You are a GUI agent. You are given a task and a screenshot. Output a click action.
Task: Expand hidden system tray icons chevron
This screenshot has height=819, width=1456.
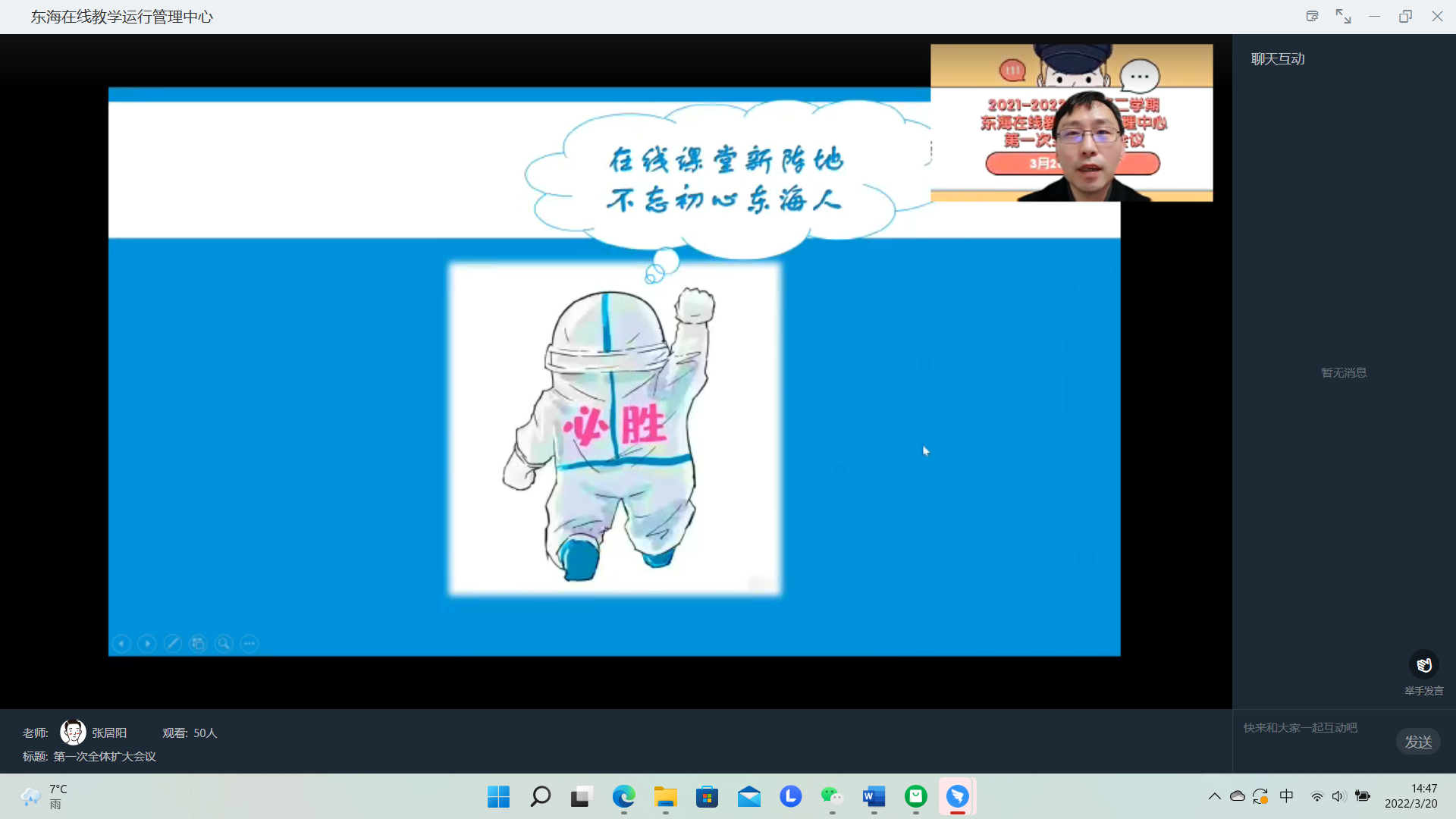tap(1214, 796)
